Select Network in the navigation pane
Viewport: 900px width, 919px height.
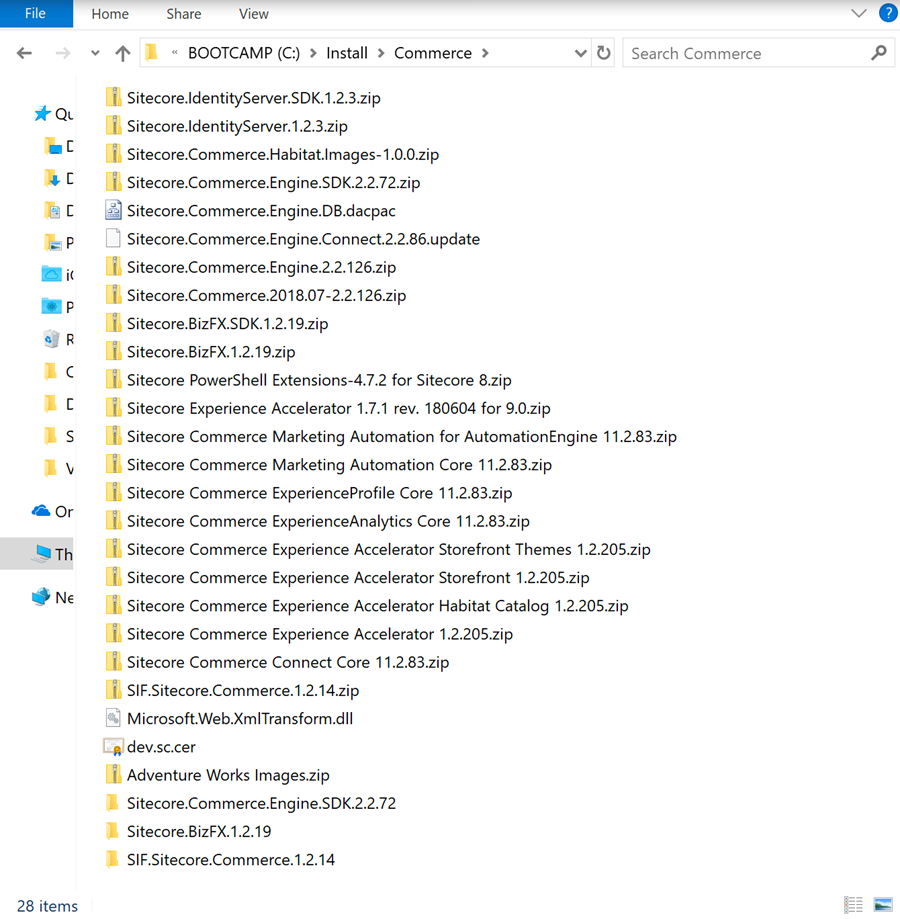coord(52,597)
